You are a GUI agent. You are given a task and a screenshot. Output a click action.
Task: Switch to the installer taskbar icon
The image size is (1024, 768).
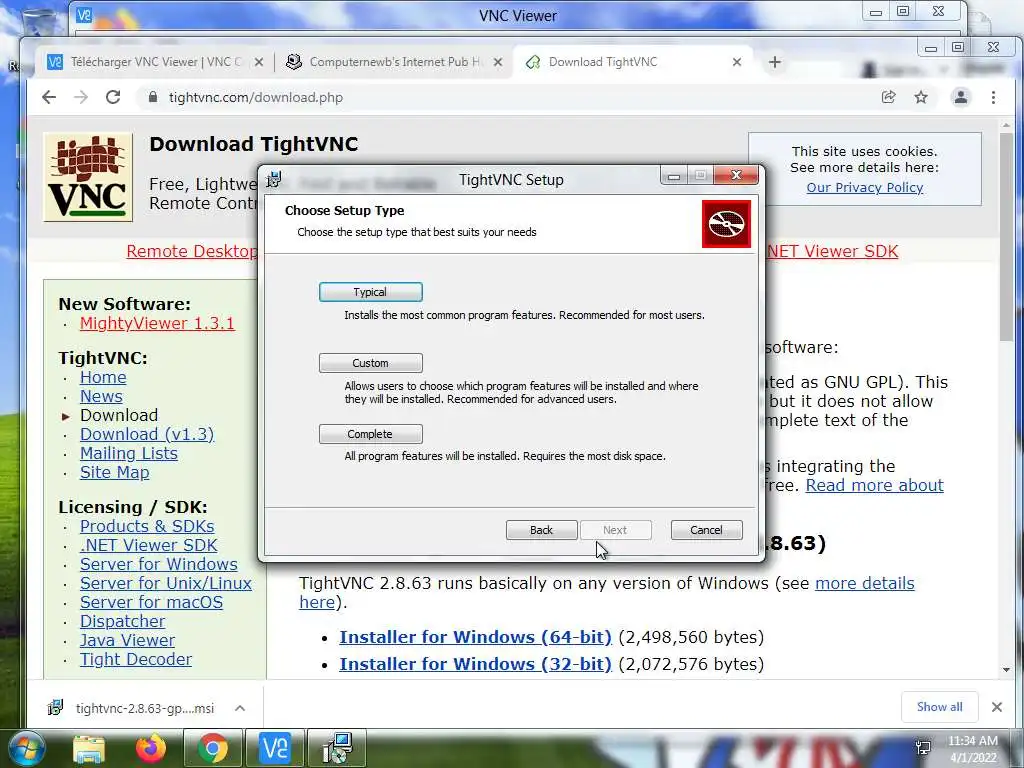tap(337, 748)
